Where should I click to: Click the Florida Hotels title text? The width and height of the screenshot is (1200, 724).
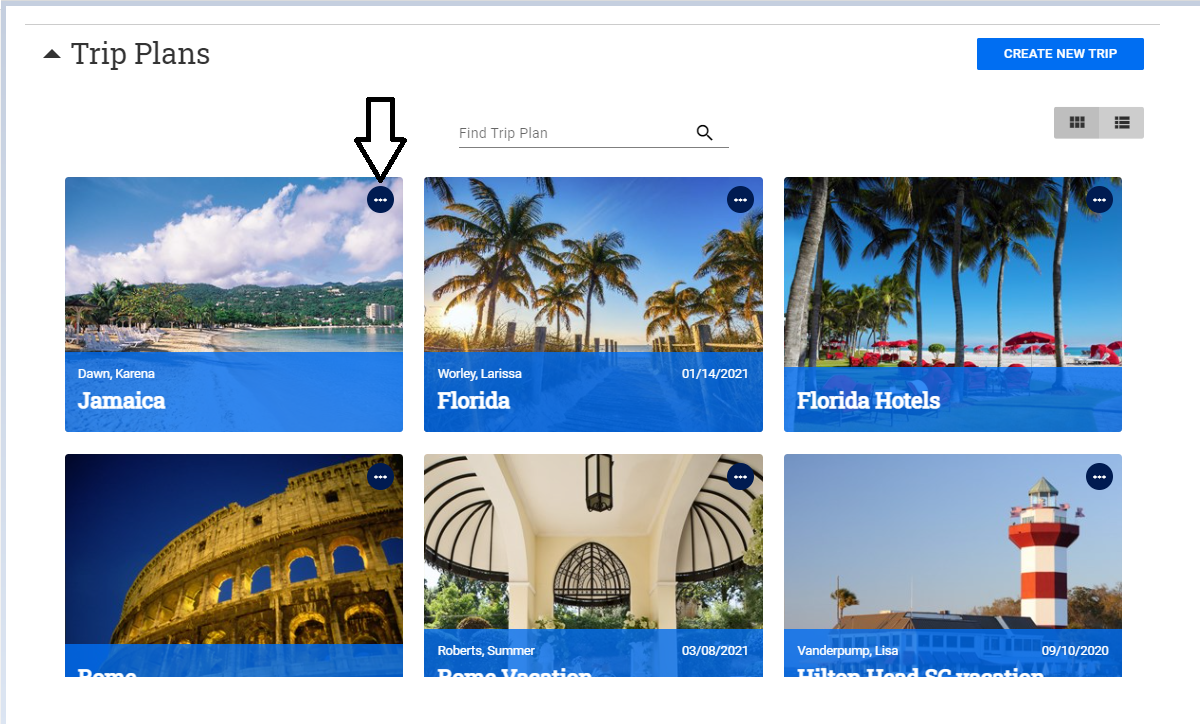(868, 401)
